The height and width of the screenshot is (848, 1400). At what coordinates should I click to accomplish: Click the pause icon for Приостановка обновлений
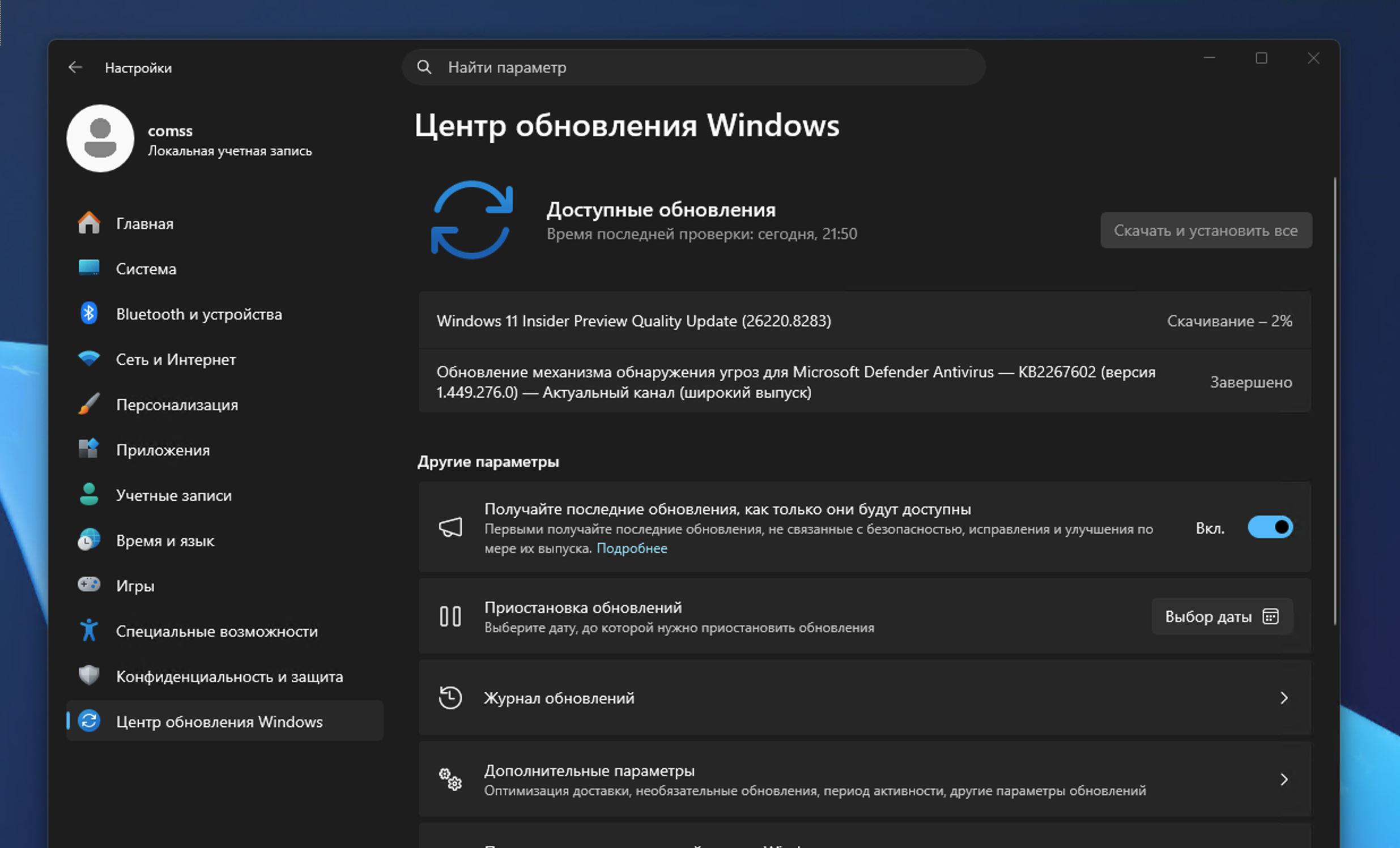click(x=450, y=616)
